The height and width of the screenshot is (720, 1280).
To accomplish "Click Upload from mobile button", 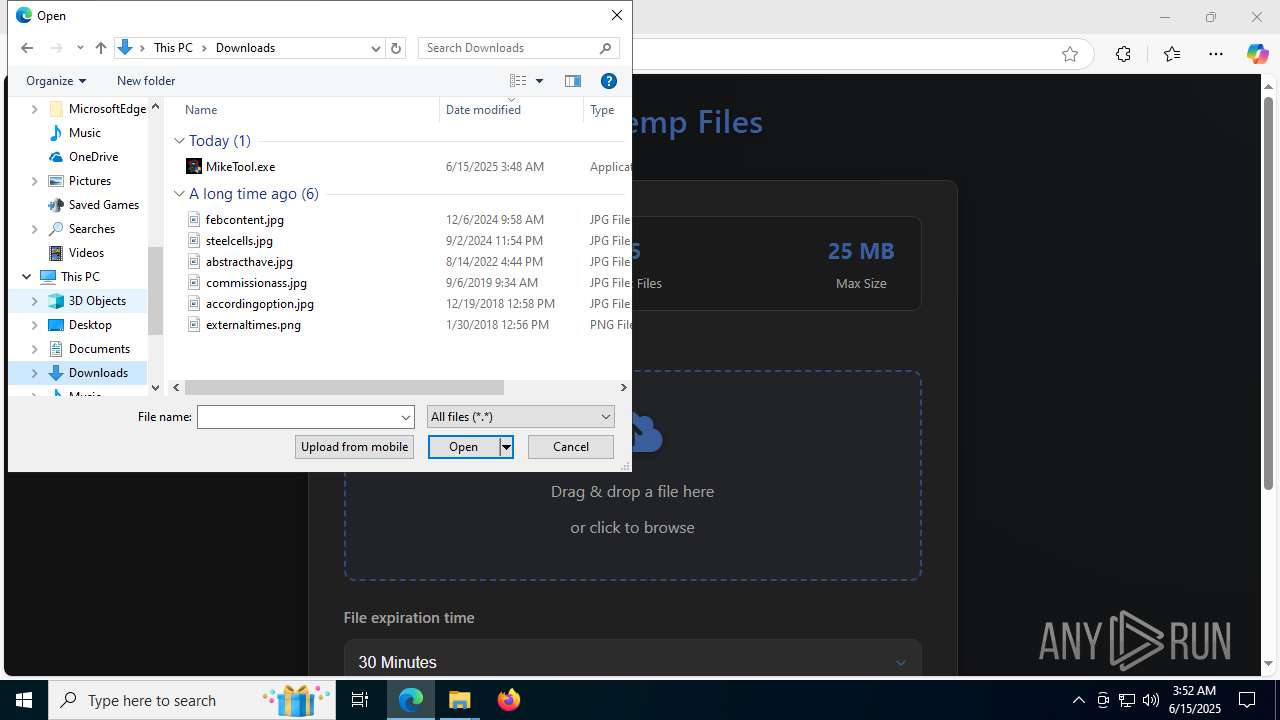I will click(354, 447).
